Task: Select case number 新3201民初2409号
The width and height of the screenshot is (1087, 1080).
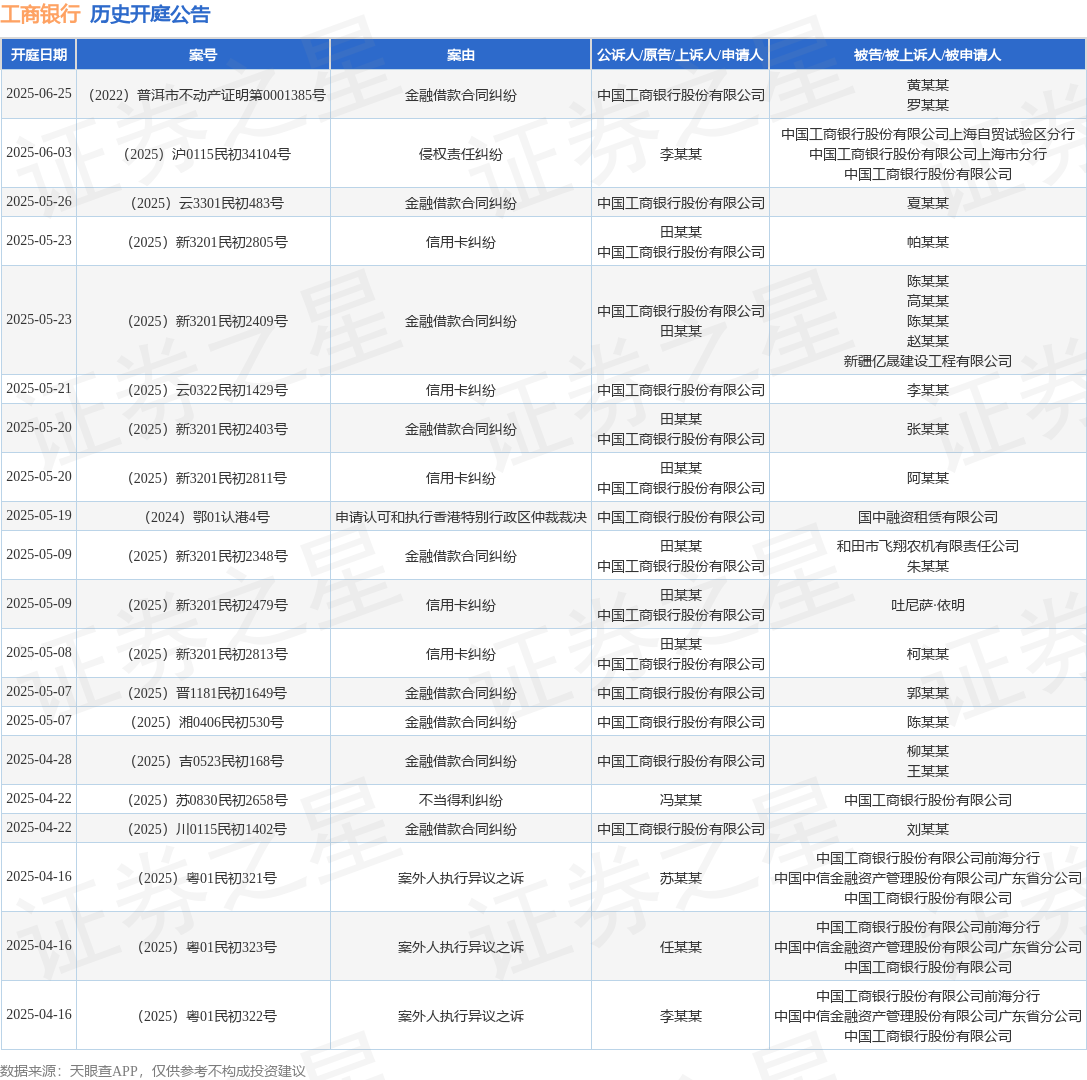Action: [x=207, y=321]
